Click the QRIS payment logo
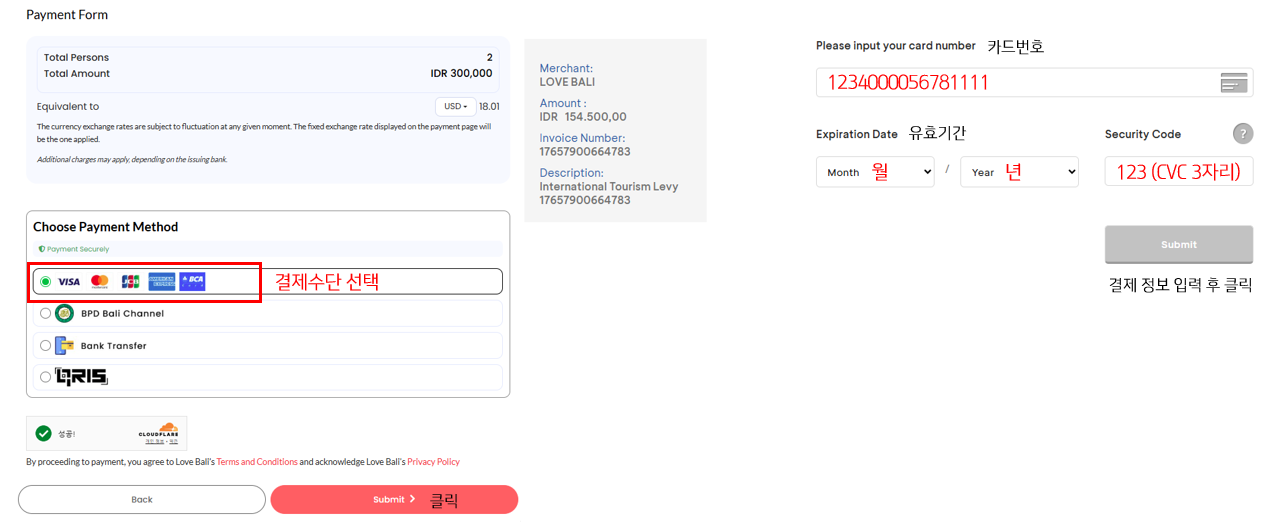This screenshot has width=1261, height=528. tap(82, 377)
